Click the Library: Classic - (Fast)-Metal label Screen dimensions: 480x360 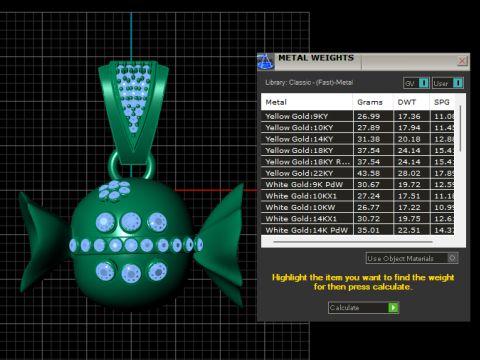[x=309, y=82]
